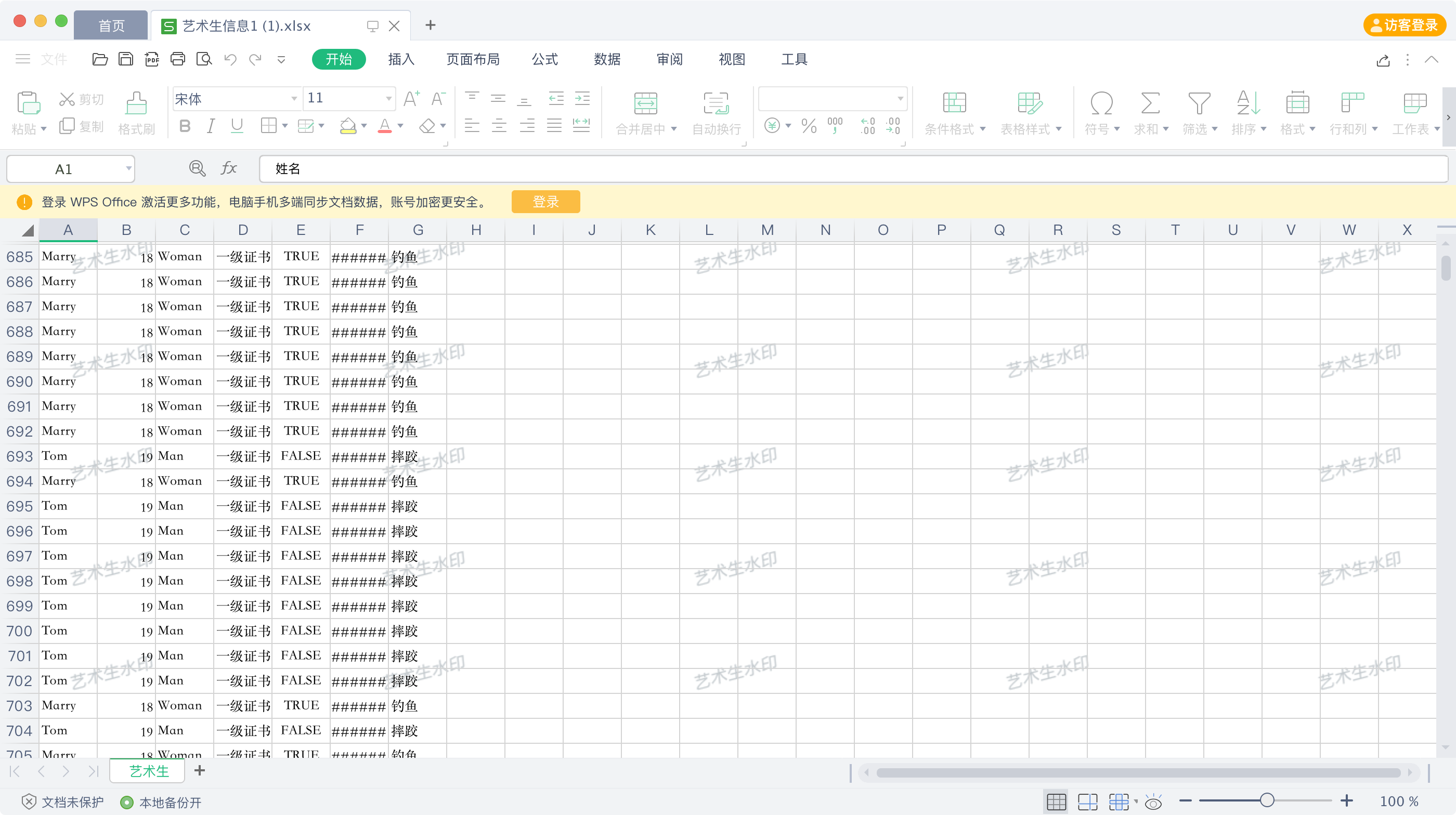Viewport: 1456px width, 815px height.
Task: Redo the last action
Action: point(255,59)
